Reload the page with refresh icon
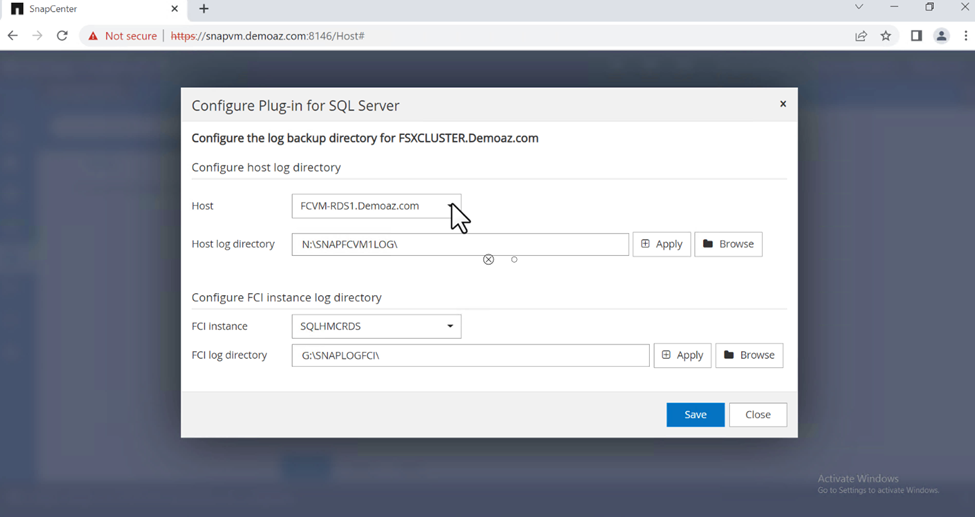 coord(62,36)
